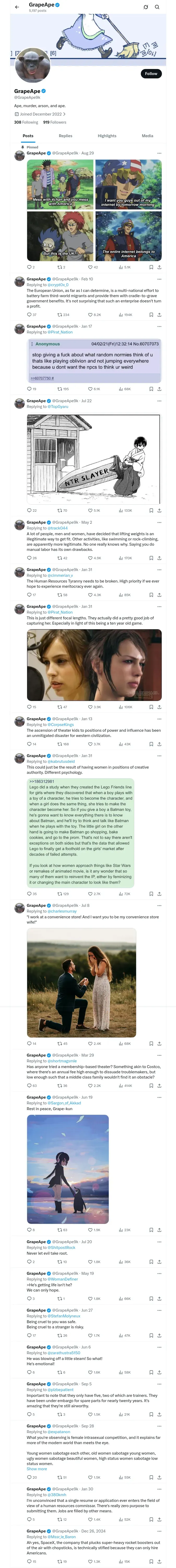Open more options on the pinned post
176x1568 pixels.
point(160,153)
